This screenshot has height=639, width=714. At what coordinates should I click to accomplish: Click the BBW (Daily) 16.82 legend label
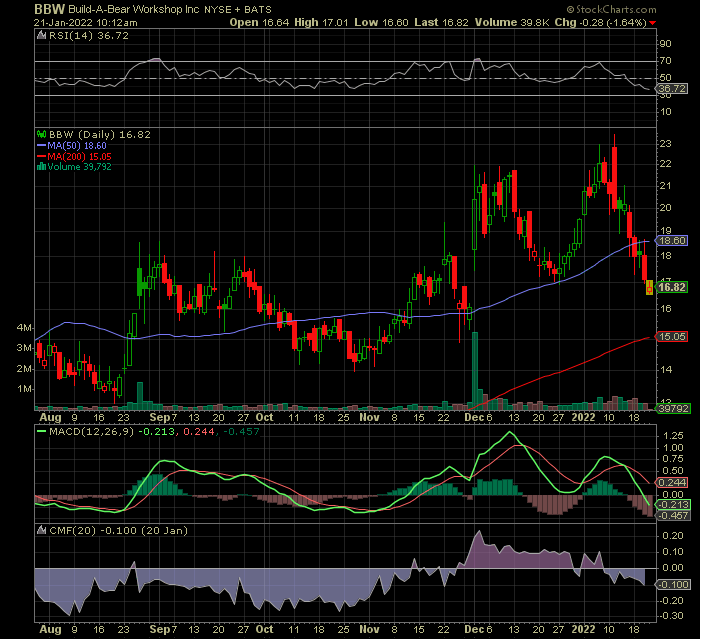tap(100, 134)
